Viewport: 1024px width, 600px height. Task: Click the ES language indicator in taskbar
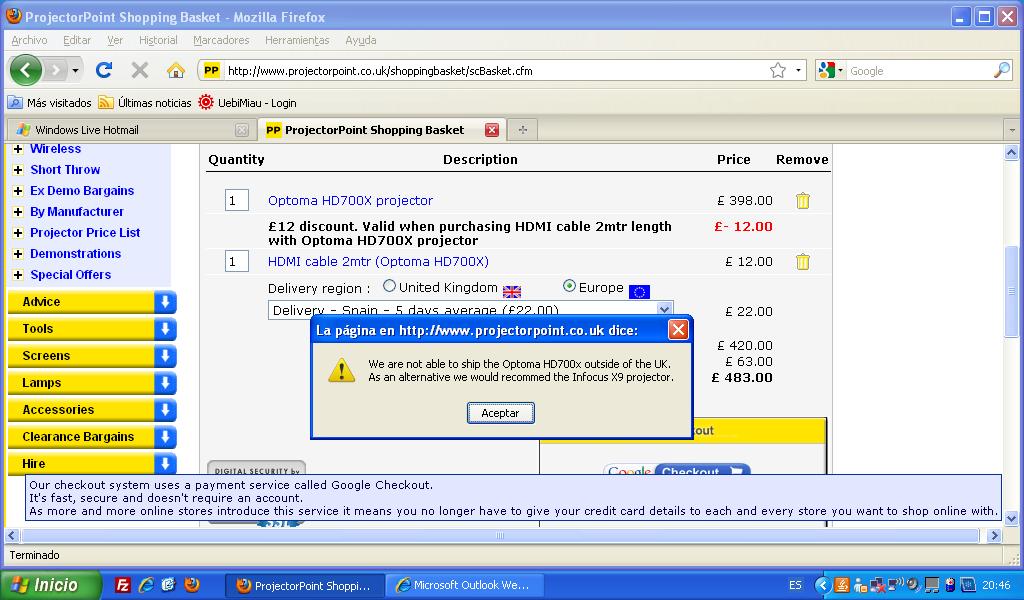click(795, 585)
